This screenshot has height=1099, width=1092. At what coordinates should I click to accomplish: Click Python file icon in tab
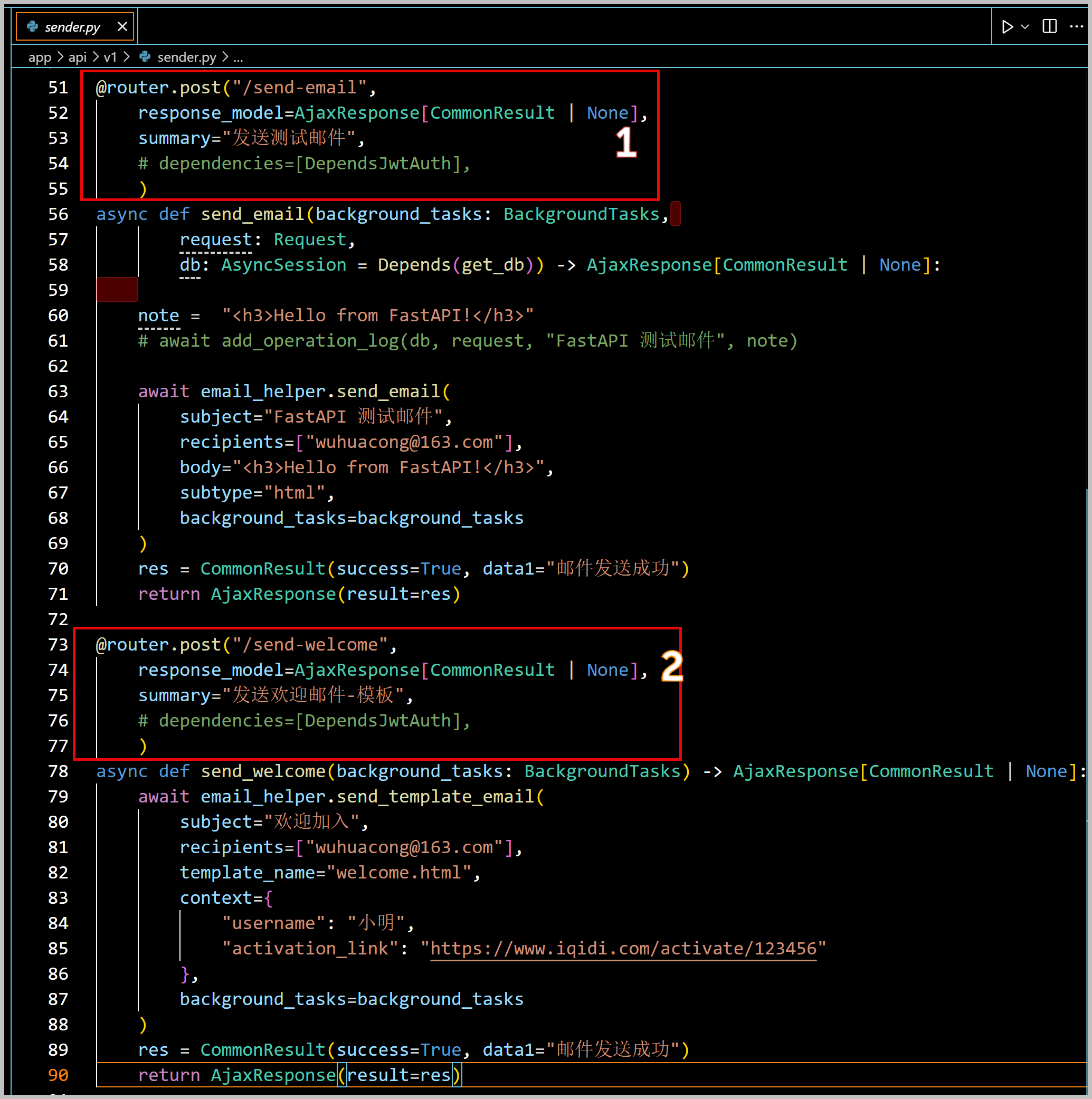tap(32, 27)
